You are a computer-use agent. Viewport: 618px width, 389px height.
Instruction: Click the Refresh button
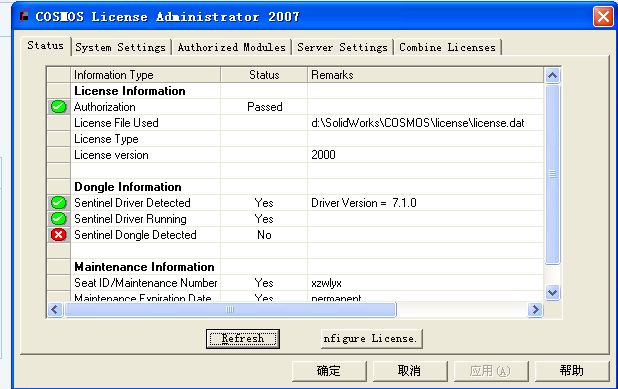pyautogui.click(x=243, y=339)
